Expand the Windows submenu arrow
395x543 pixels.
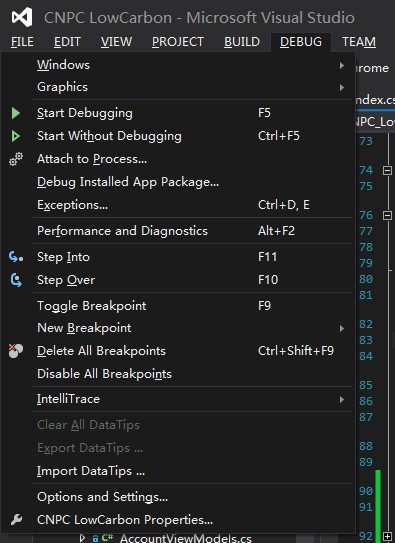click(x=342, y=65)
